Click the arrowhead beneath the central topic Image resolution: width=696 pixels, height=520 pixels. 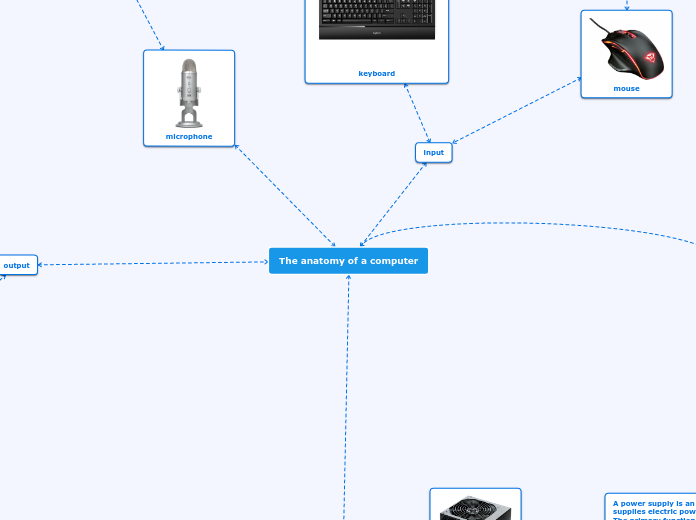click(348, 277)
